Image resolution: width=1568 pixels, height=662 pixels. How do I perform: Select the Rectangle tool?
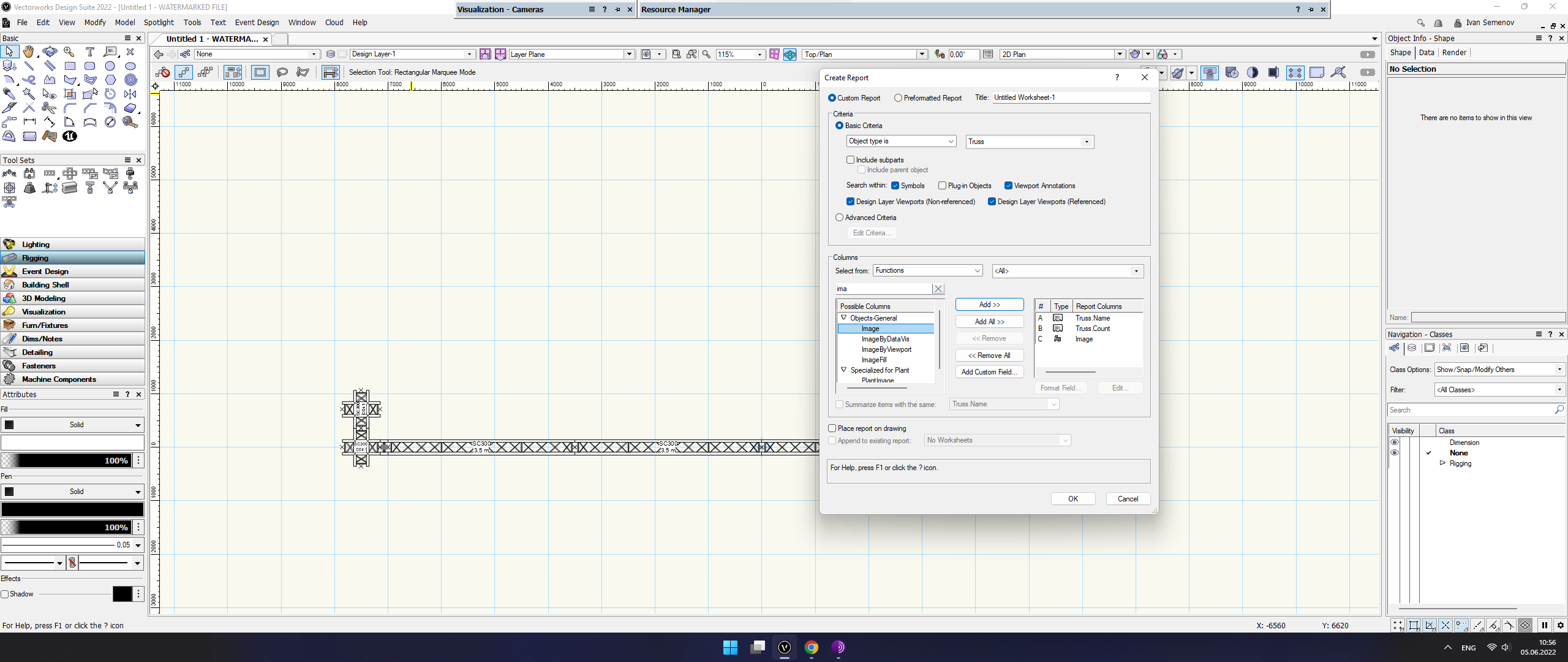pos(70,66)
